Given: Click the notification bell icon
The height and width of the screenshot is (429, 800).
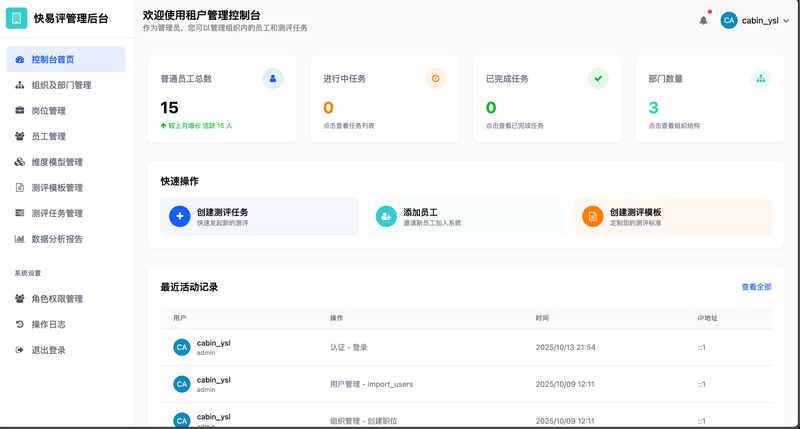Looking at the screenshot, I should [x=703, y=20].
